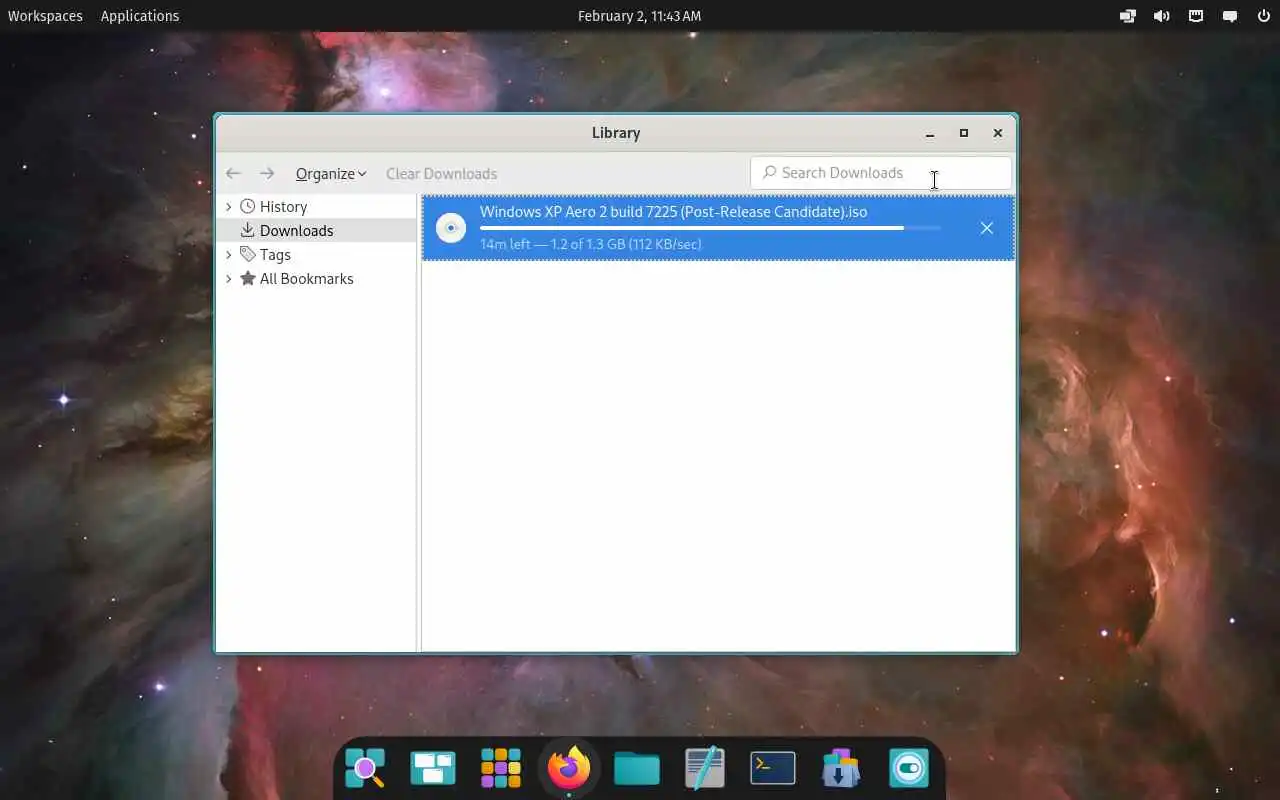Click Clear Downloads button

click(x=441, y=174)
